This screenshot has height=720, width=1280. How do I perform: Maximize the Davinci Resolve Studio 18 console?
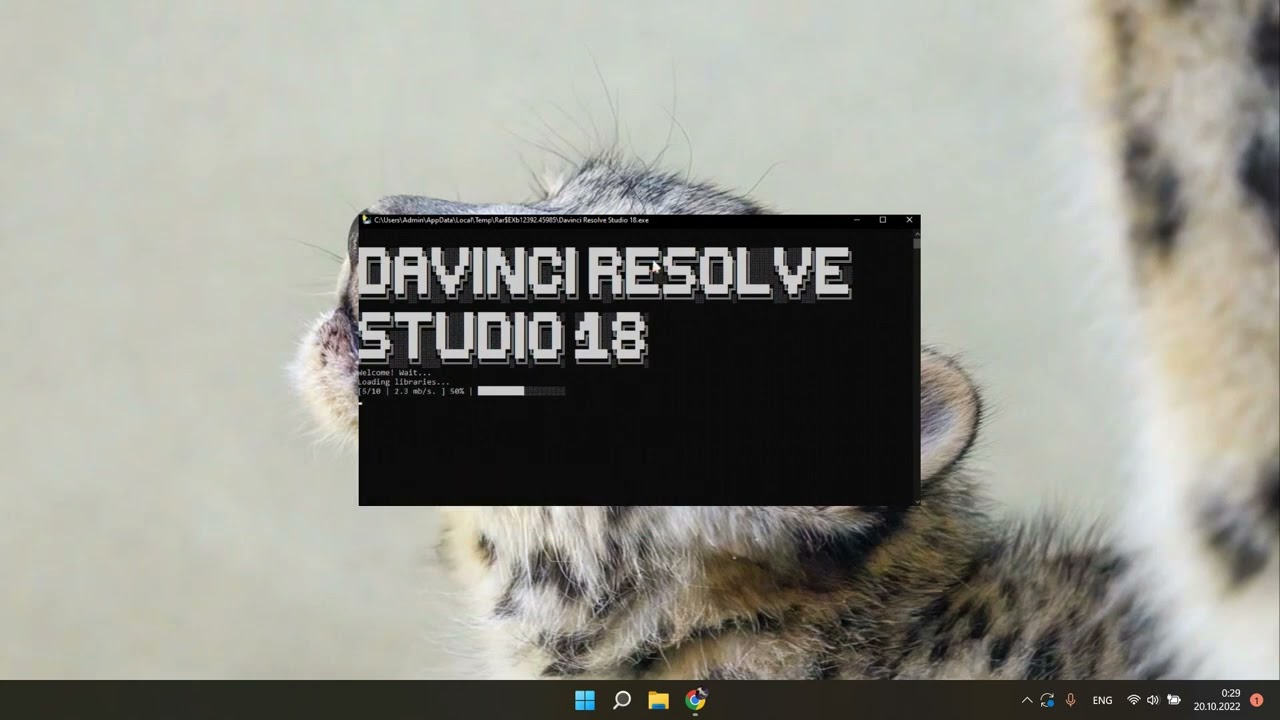coord(883,220)
